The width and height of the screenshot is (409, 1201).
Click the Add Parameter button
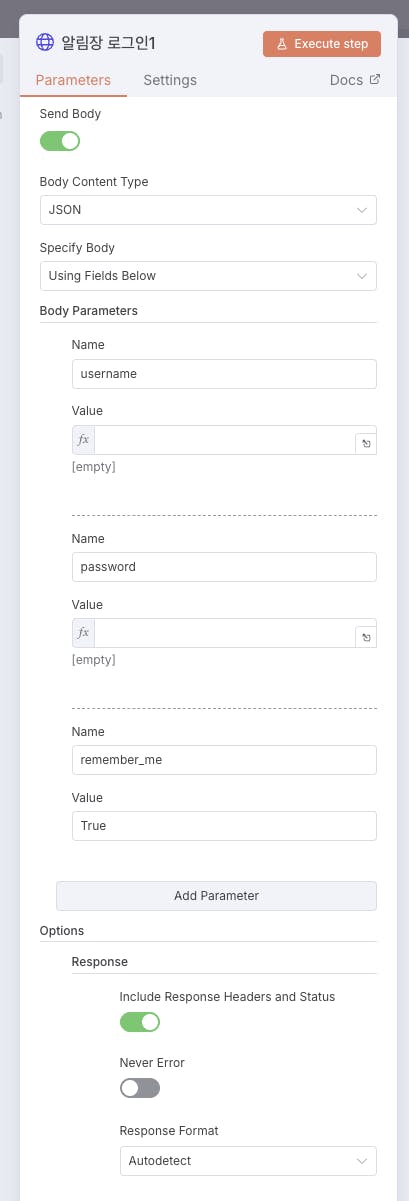tap(216, 896)
